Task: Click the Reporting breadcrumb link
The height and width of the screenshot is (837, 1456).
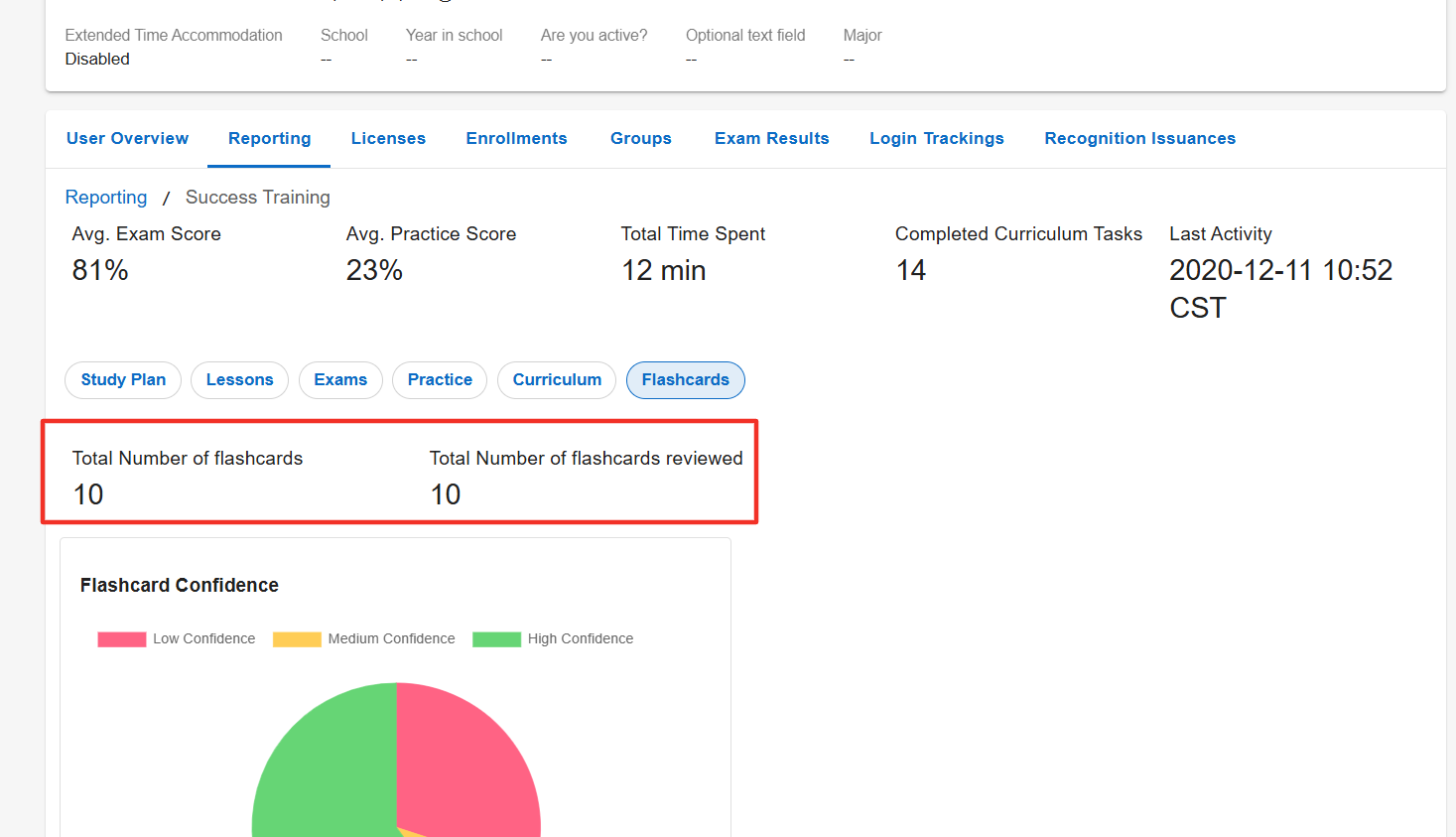Action: 106,197
